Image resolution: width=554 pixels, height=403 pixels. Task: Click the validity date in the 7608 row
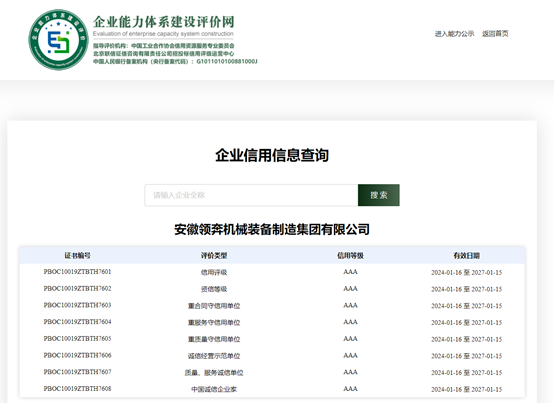point(466,389)
